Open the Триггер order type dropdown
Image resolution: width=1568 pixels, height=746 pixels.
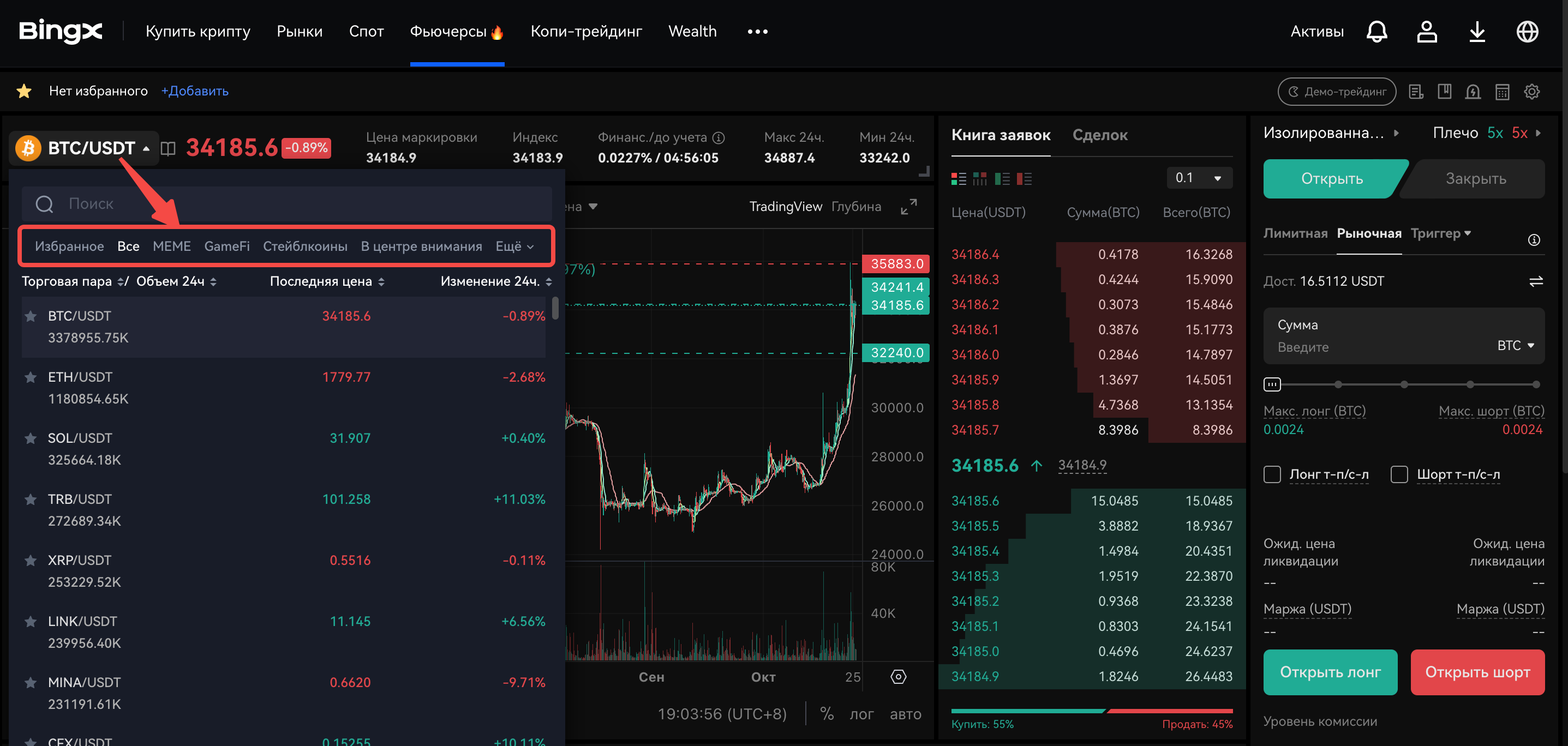coord(1441,233)
